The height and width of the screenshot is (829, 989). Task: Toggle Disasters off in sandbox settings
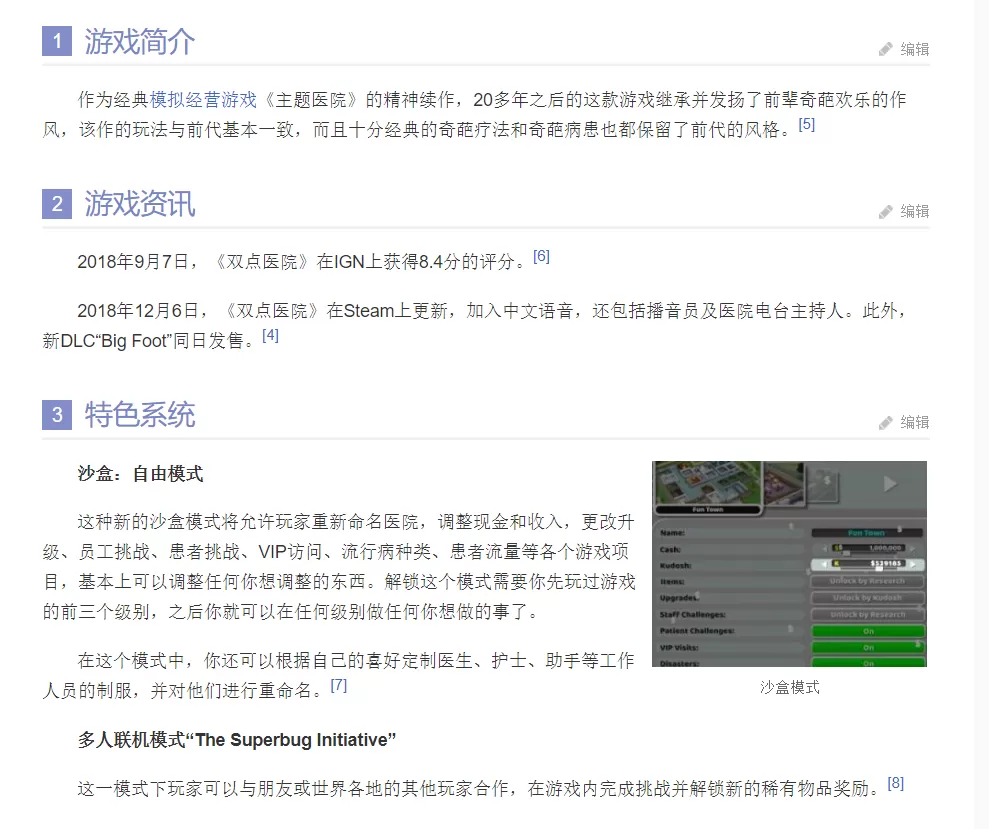point(868,663)
